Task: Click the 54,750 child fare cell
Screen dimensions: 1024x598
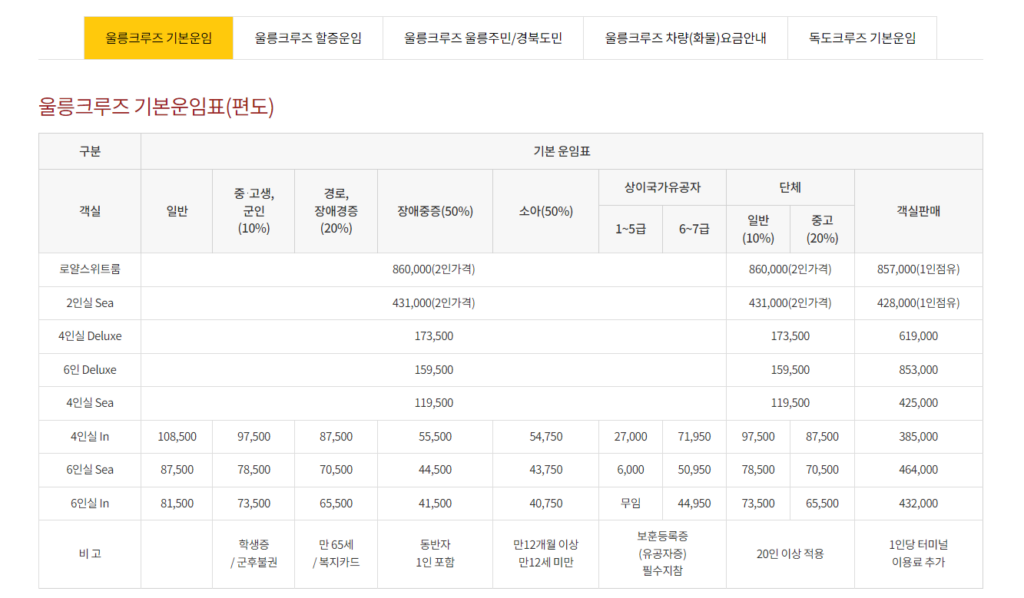Action: pos(545,437)
